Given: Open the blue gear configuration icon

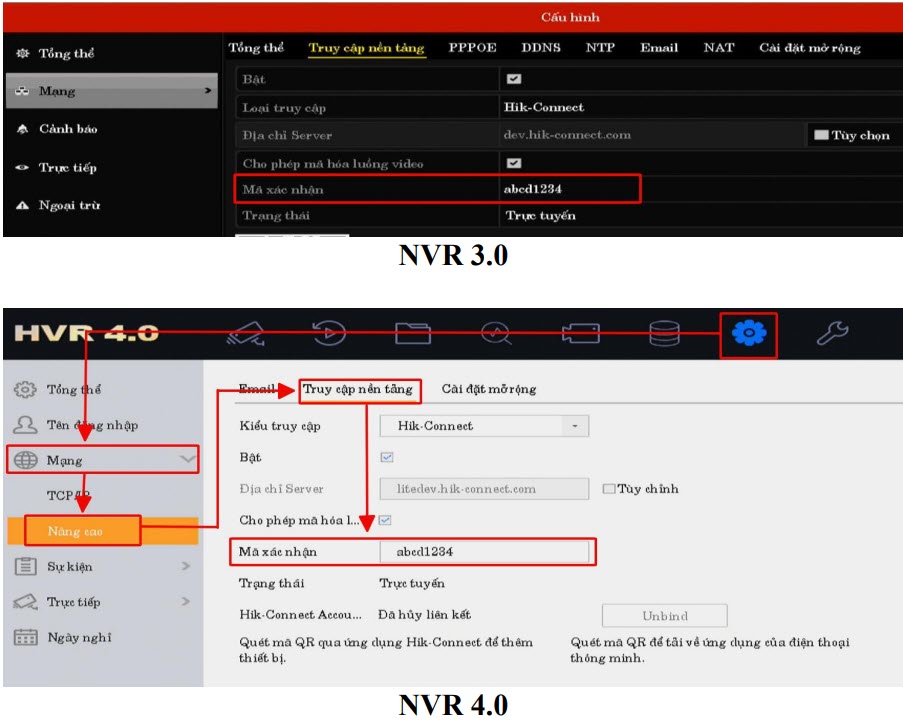Looking at the screenshot, I should pyautogui.click(x=748, y=334).
